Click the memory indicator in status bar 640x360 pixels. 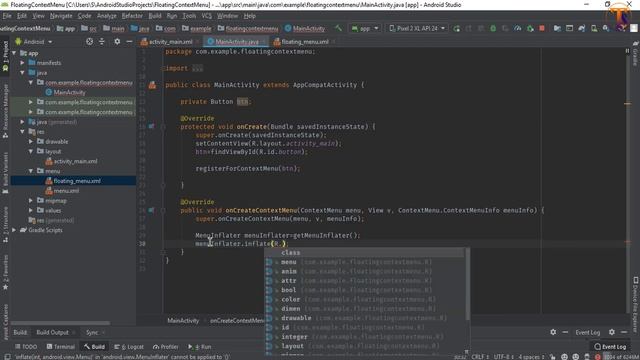622,357
